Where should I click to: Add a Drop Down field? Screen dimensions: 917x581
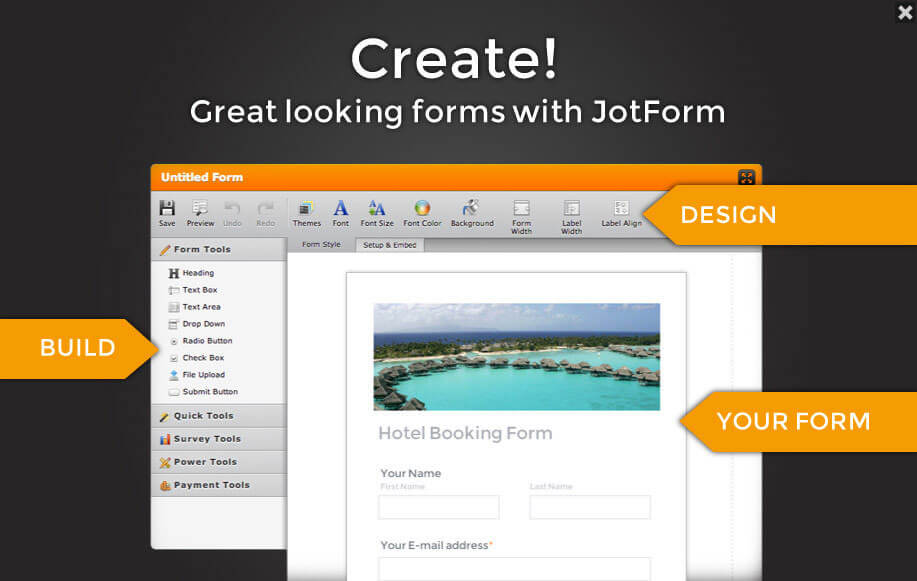coord(196,324)
